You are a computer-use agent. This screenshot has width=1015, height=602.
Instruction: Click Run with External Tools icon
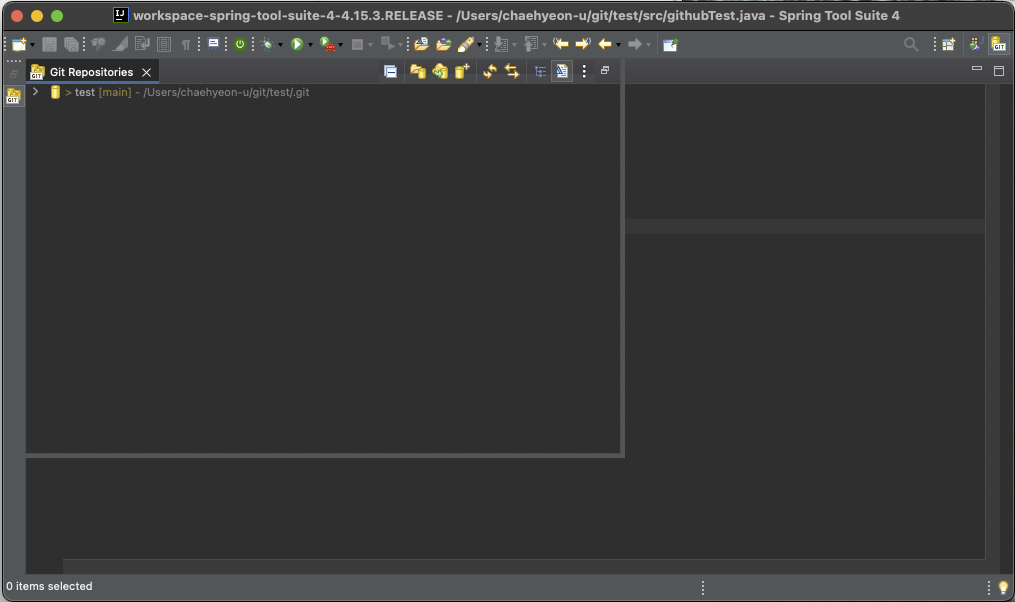click(328, 45)
